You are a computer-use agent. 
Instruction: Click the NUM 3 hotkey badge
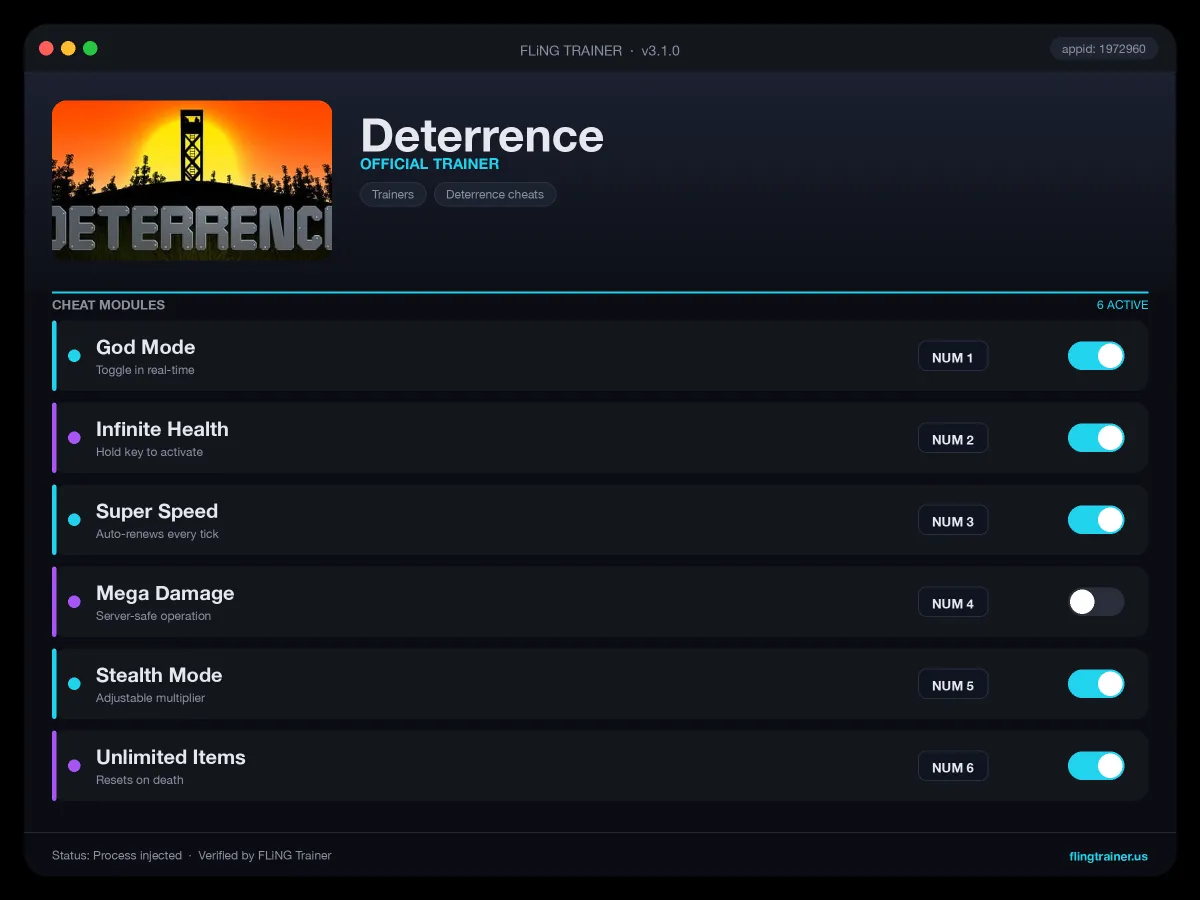click(953, 521)
